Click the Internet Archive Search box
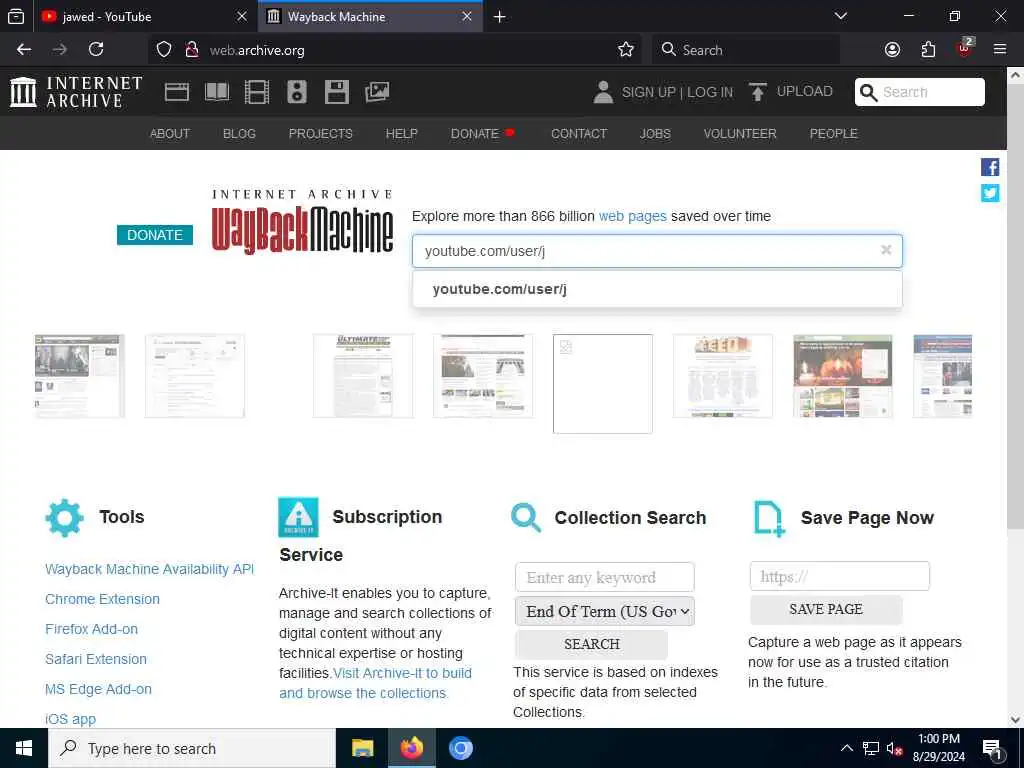Screen dimensions: 1024x768 (920, 92)
